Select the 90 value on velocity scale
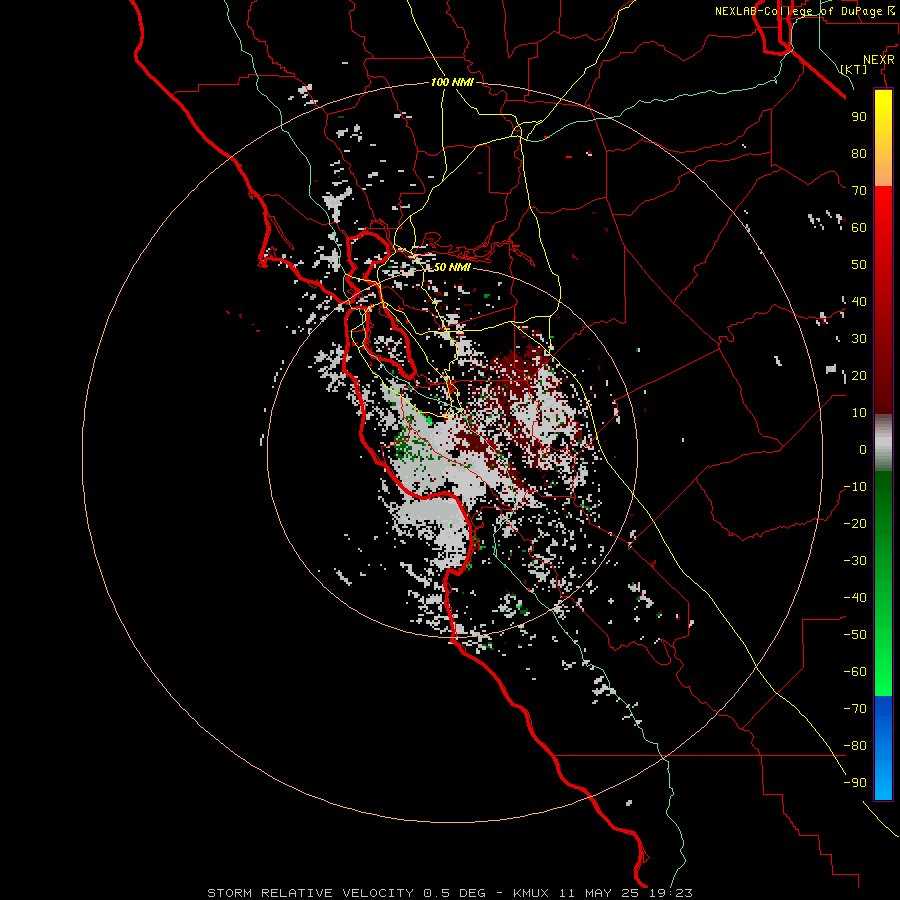Viewport: 900px width, 900px height. point(859,117)
